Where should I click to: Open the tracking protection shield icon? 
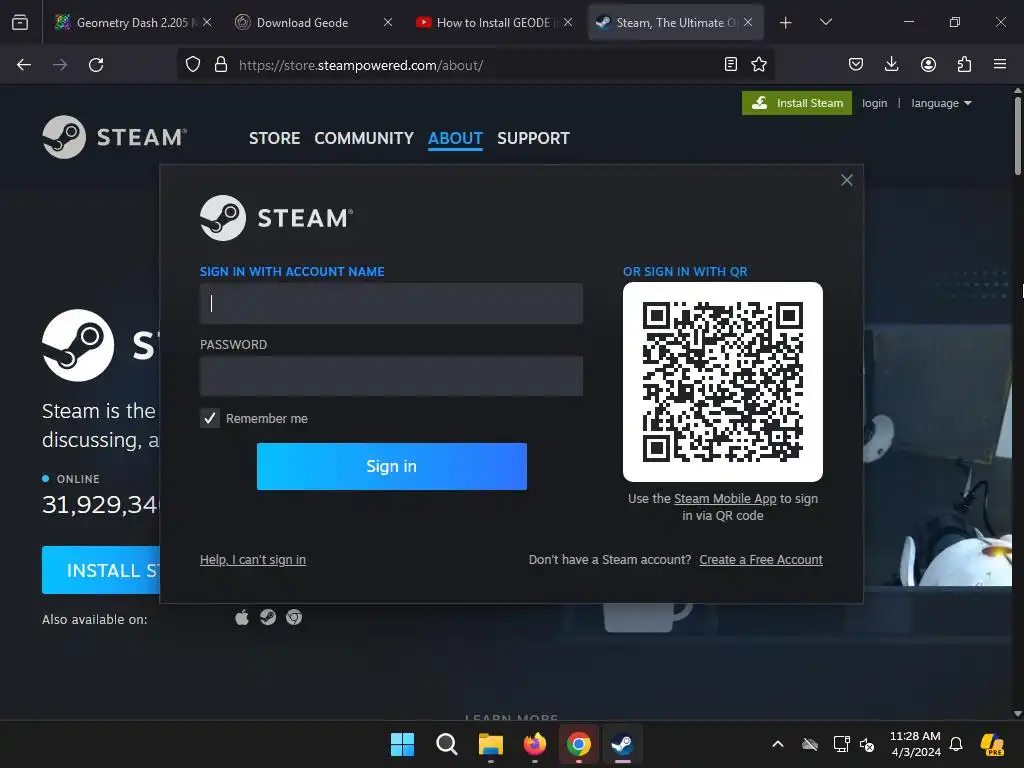193,65
